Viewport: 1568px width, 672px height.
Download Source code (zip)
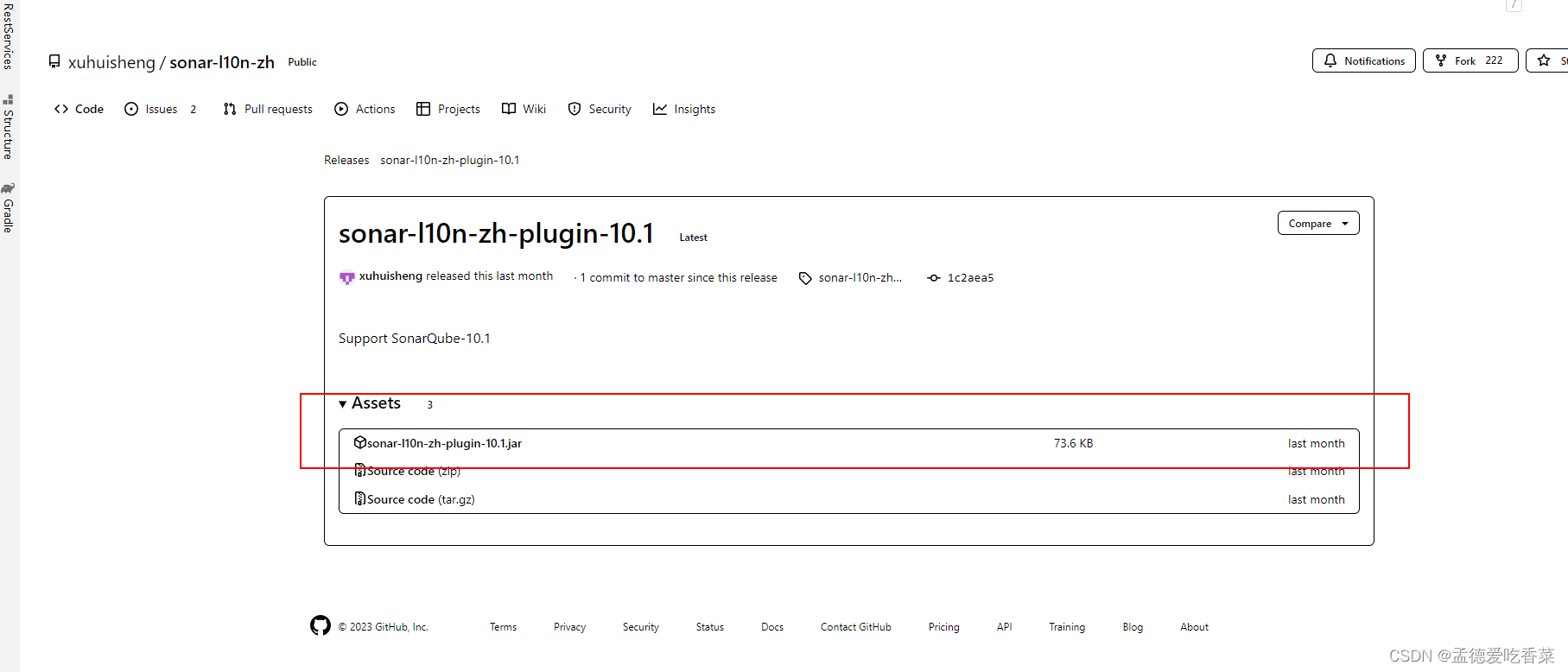[414, 471]
